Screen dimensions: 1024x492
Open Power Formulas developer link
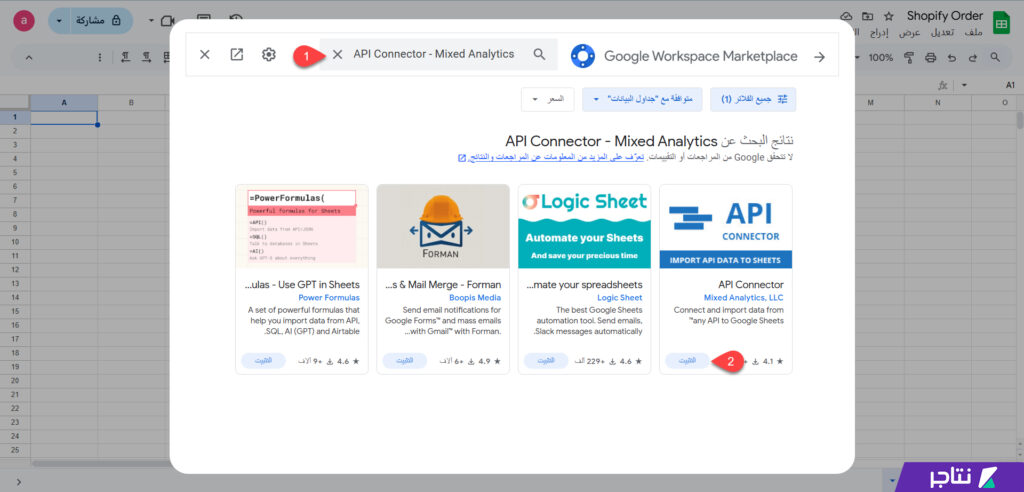(328, 298)
